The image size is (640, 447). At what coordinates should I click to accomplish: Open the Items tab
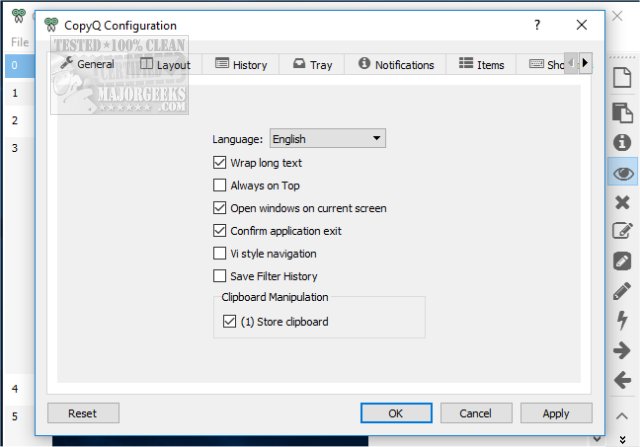pos(482,64)
